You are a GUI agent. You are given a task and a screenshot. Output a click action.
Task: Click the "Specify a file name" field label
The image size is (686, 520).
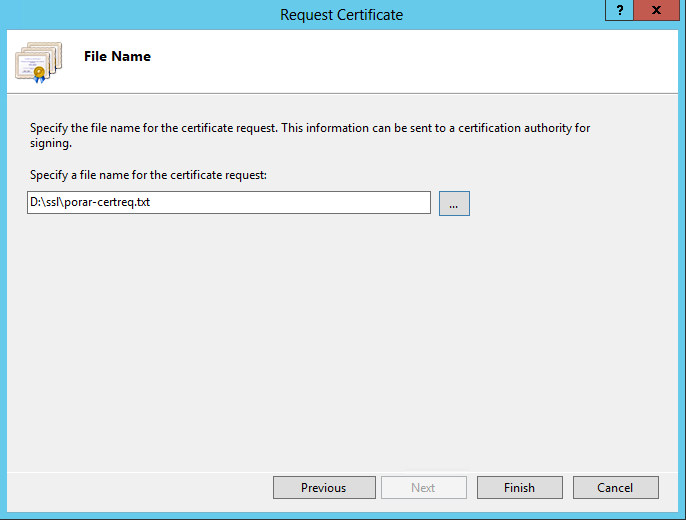coord(147,175)
